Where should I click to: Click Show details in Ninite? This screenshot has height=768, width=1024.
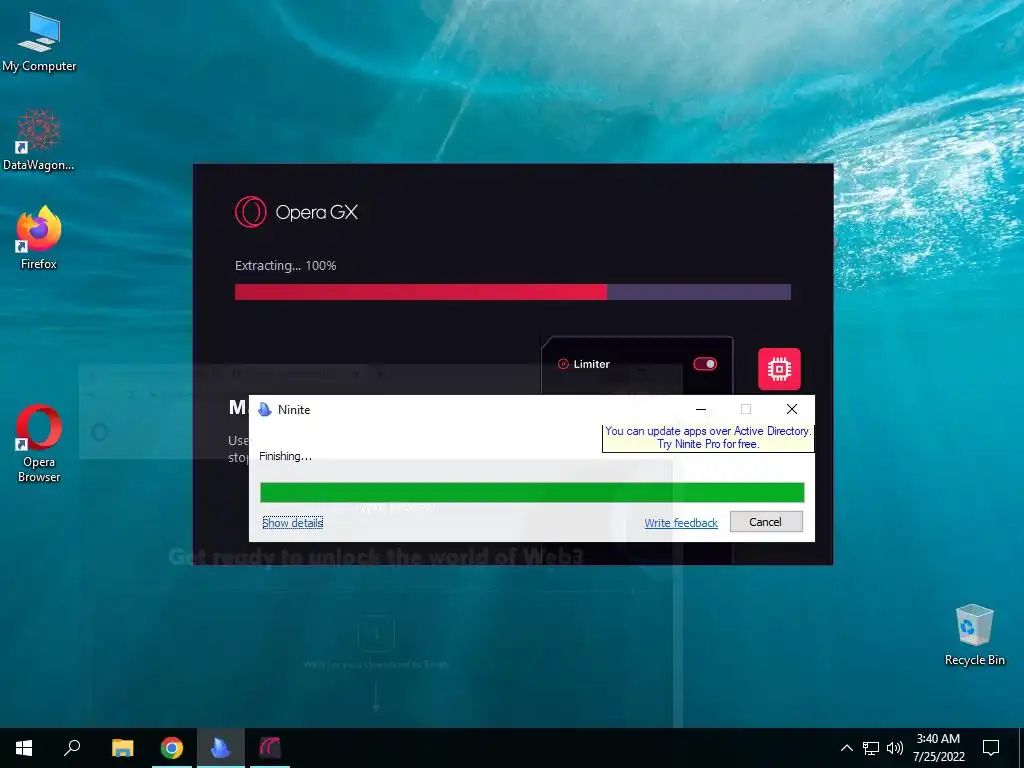(x=293, y=522)
